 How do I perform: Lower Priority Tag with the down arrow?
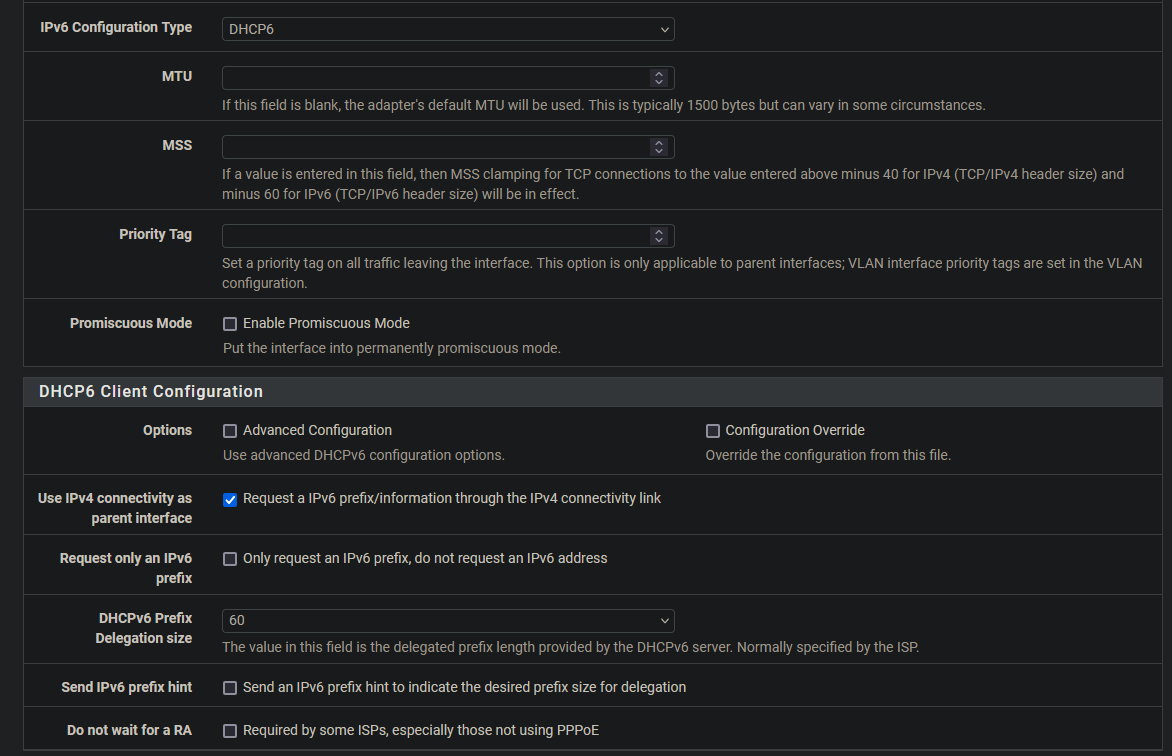pos(658,240)
